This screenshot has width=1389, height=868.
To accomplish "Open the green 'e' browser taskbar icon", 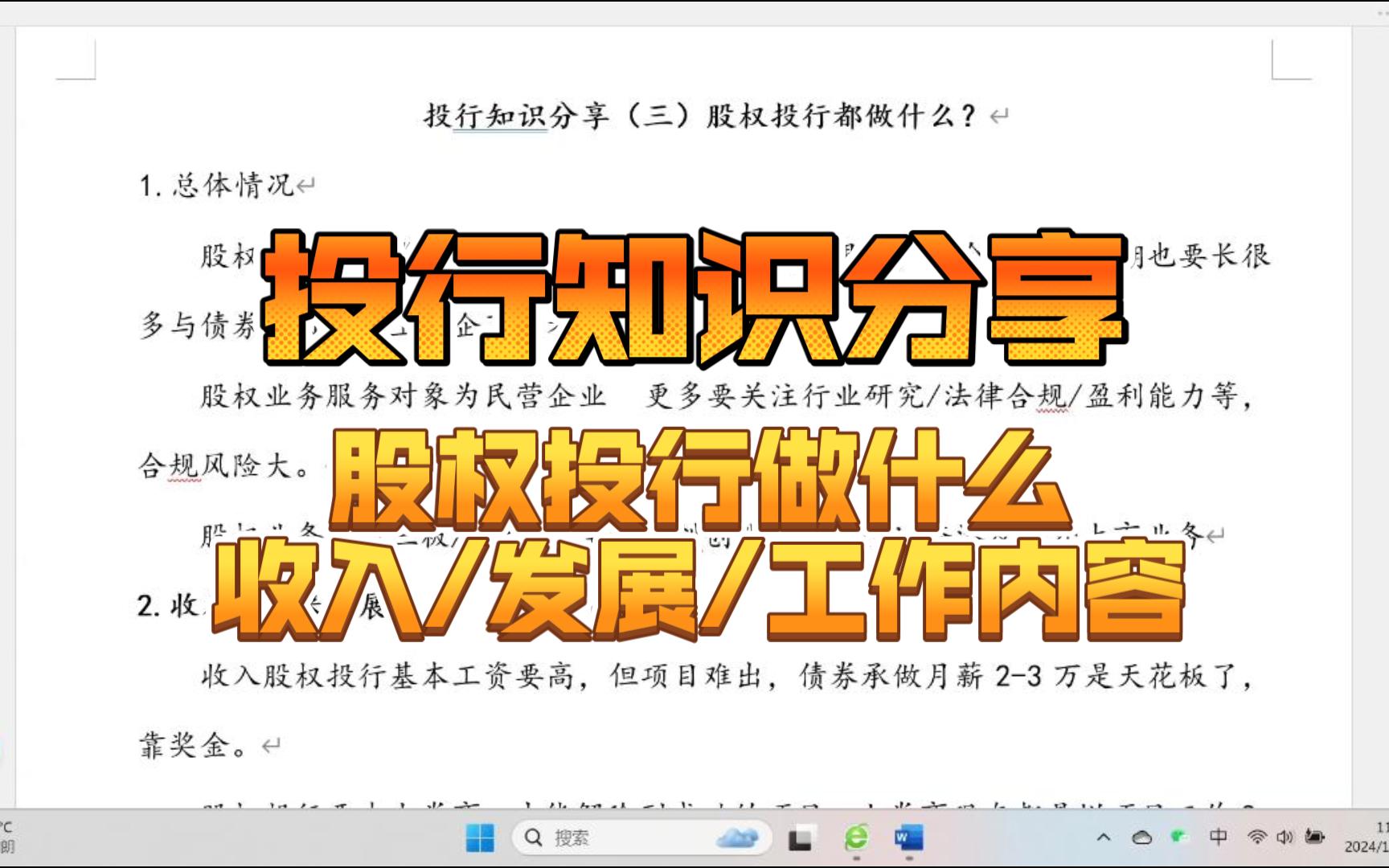I will 856,838.
